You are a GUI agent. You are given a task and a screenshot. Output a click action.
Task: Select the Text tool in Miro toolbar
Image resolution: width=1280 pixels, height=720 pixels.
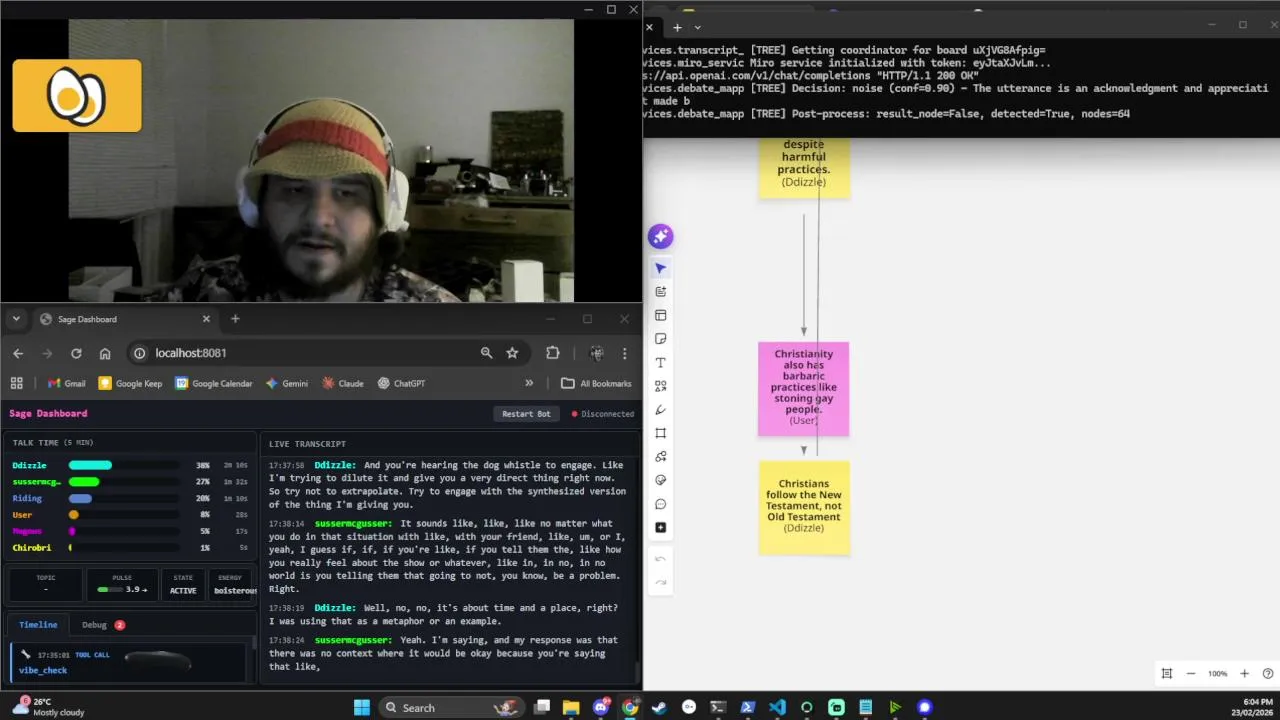pos(660,363)
